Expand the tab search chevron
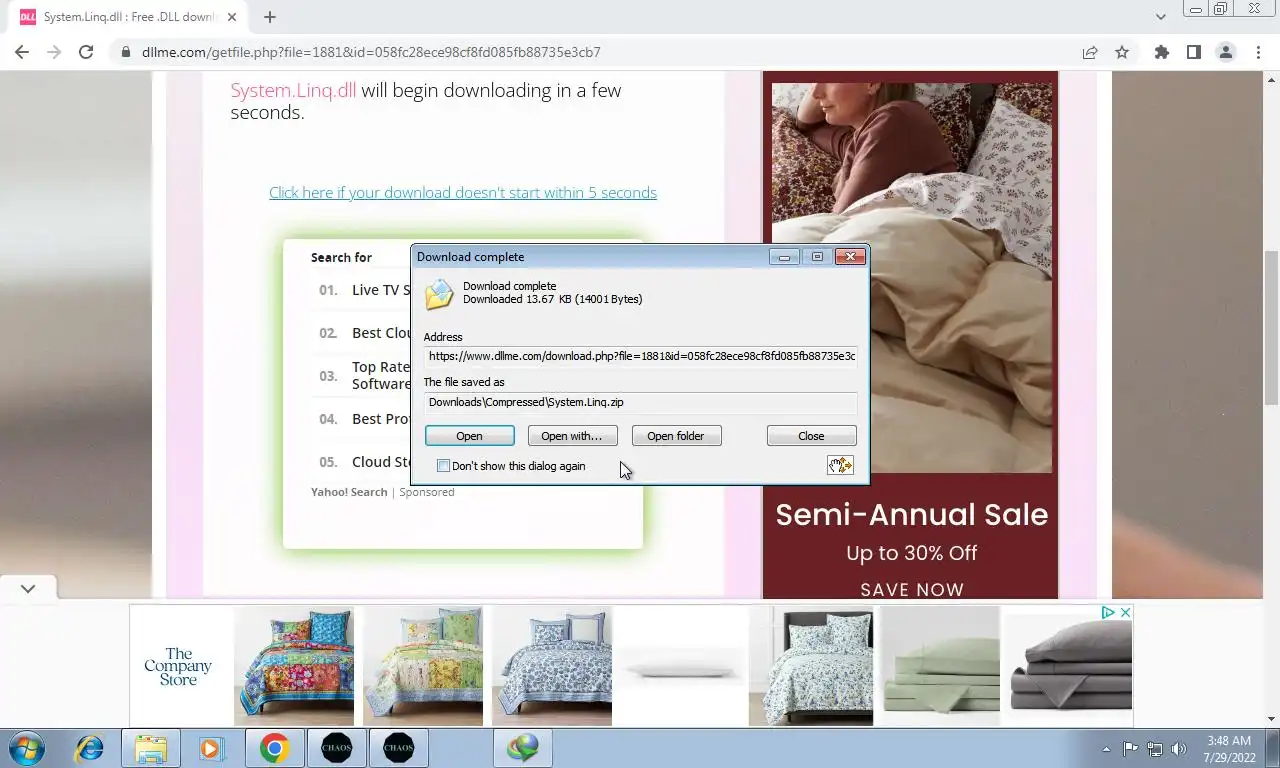1280x768 pixels. click(x=1160, y=17)
